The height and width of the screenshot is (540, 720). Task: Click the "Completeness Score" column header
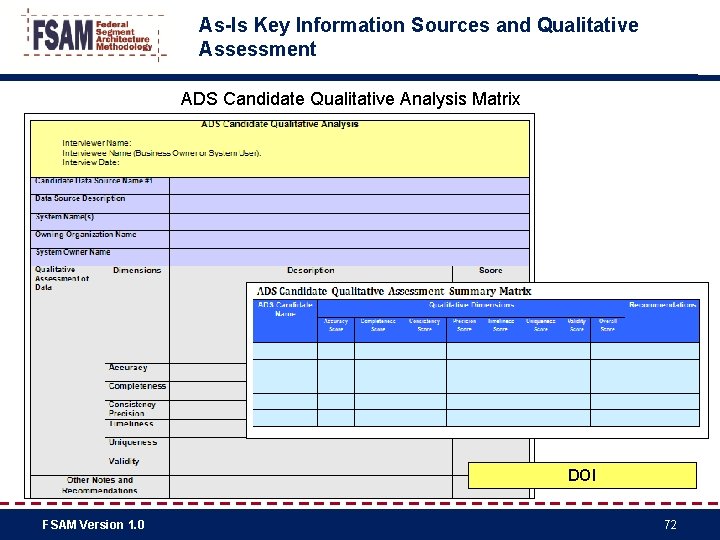(x=378, y=325)
